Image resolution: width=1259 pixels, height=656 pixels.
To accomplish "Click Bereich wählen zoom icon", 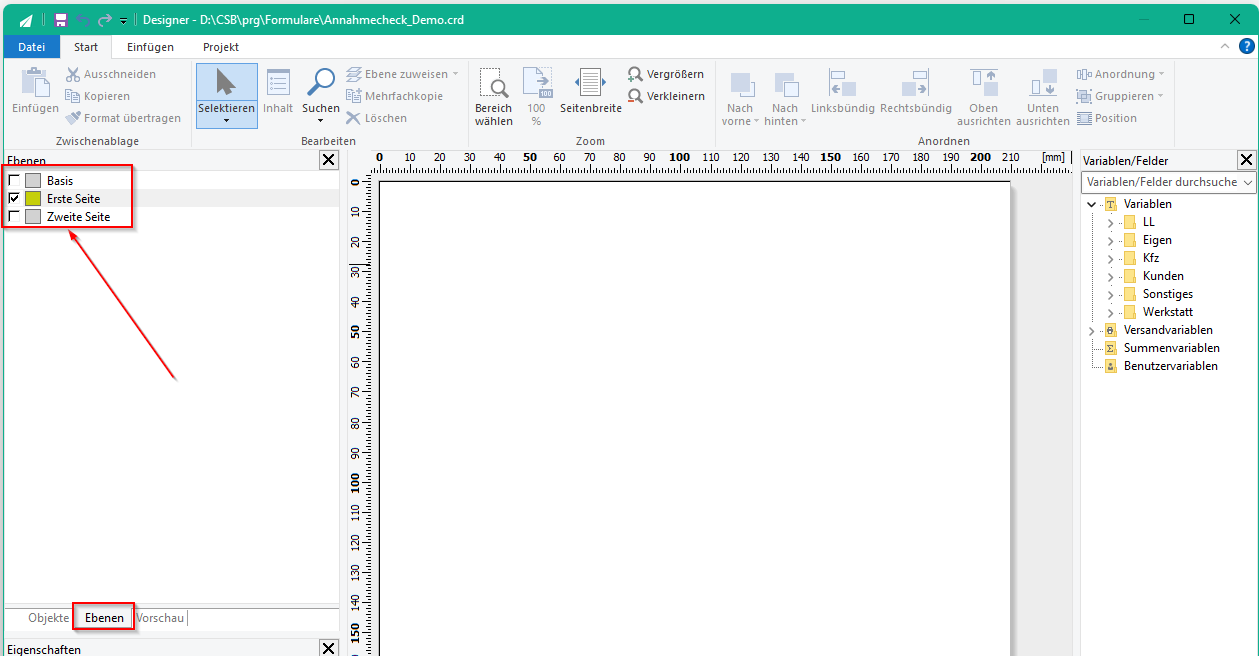I will point(493,83).
